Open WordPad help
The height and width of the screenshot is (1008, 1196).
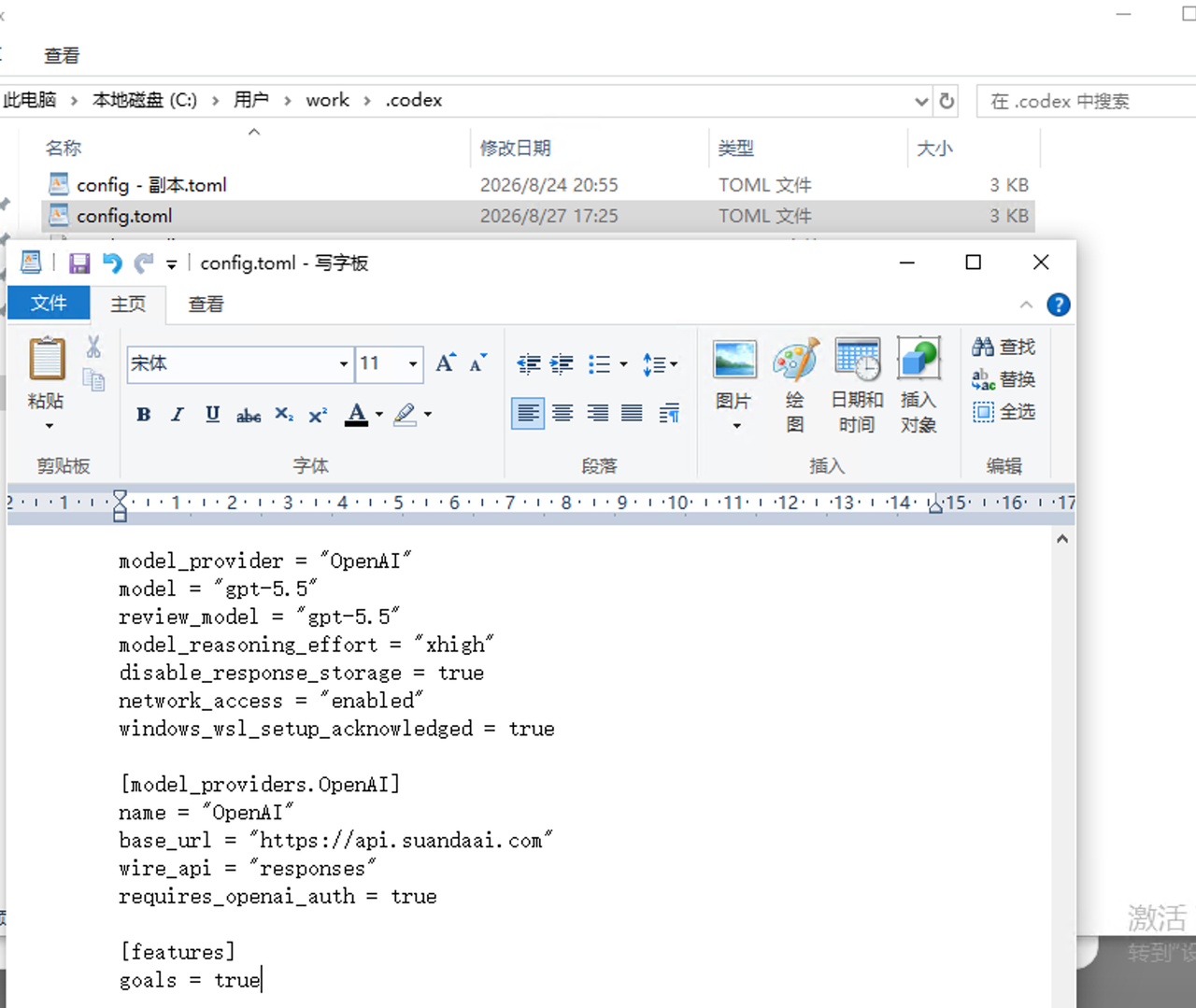(x=1059, y=305)
